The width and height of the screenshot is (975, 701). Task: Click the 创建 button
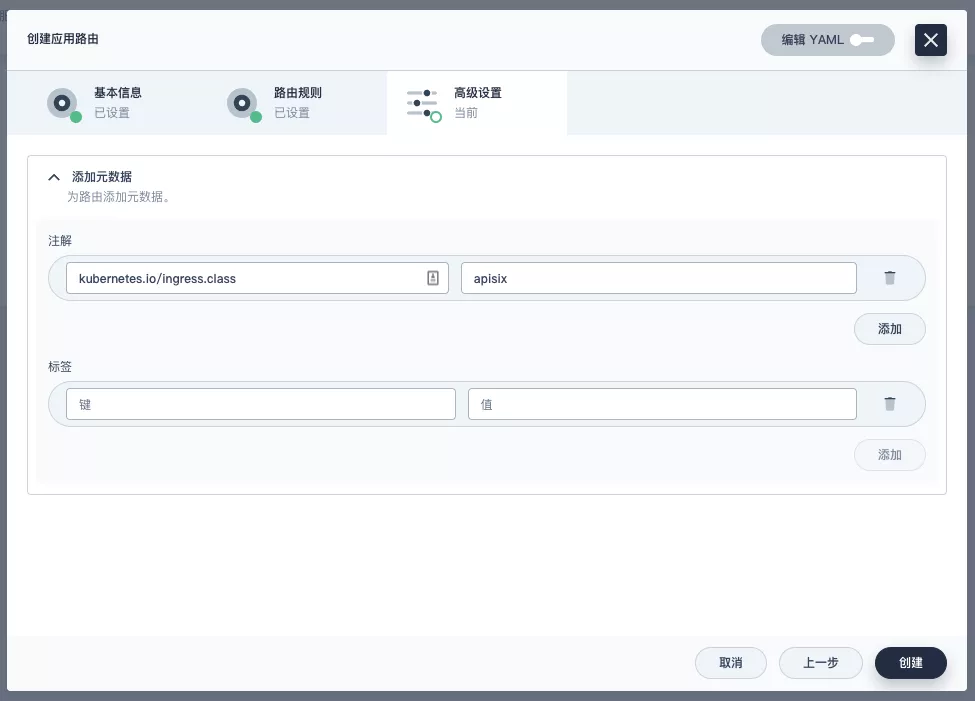pyautogui.click(x=910, y=662)
